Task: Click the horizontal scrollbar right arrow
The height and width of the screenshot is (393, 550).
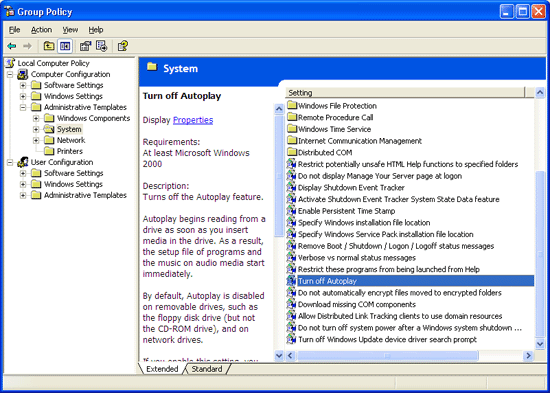Action: pyautogui.click(x=528, y=356)
